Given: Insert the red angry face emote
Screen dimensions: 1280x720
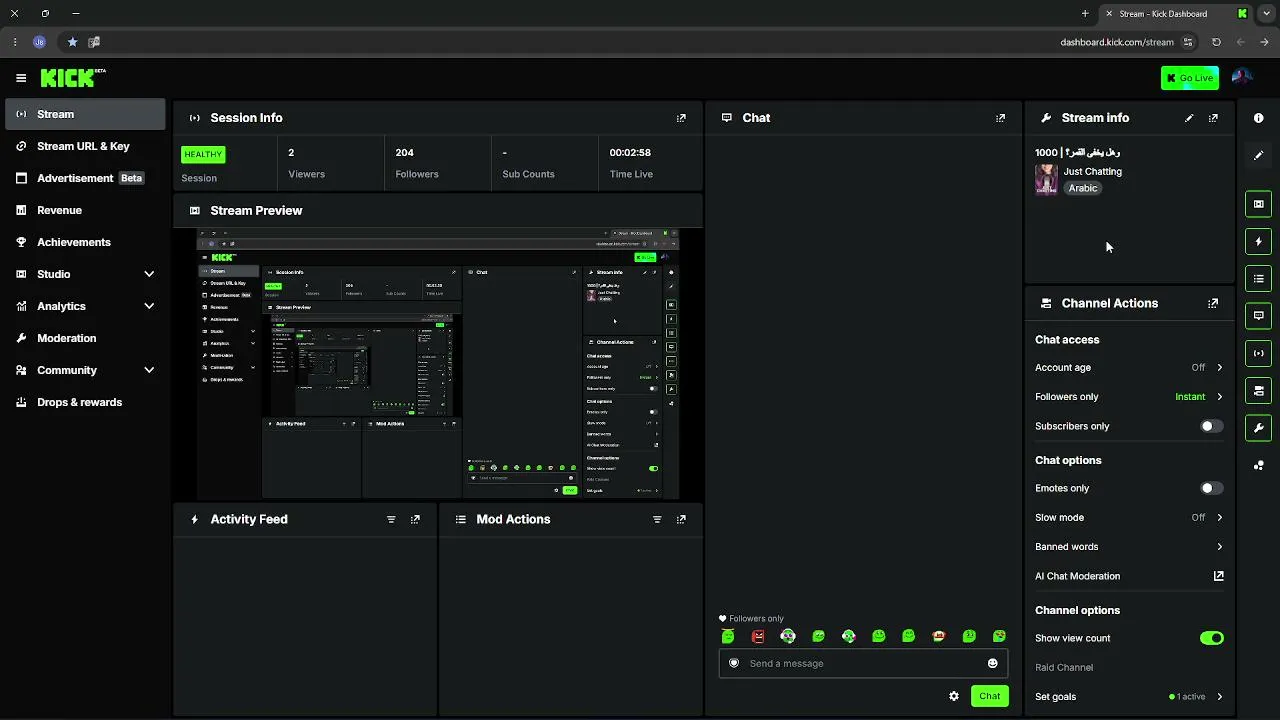Looking at the screenshot, I should [758, 636].
